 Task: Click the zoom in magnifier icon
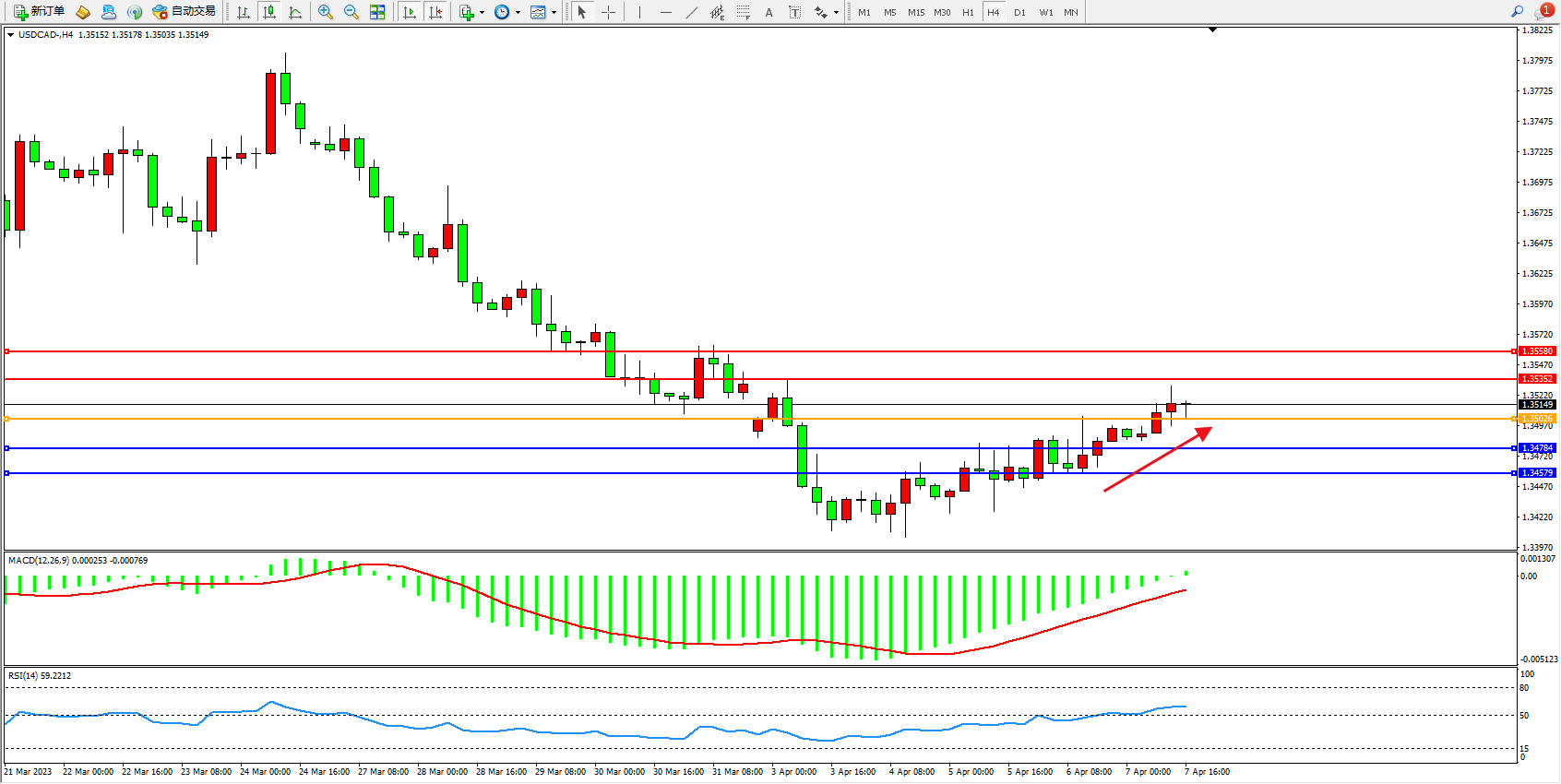click(325, 12)
